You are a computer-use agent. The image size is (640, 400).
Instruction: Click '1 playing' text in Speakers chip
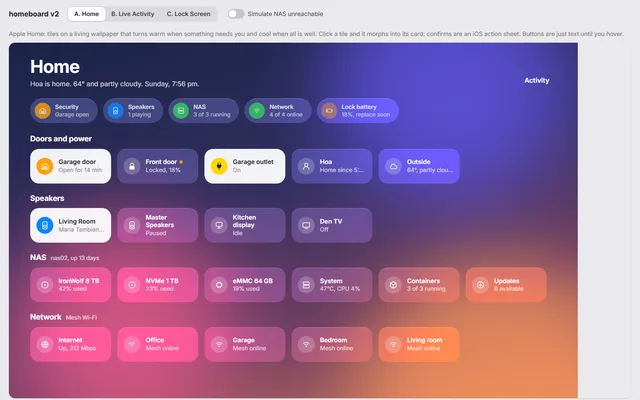coord(139,115)
